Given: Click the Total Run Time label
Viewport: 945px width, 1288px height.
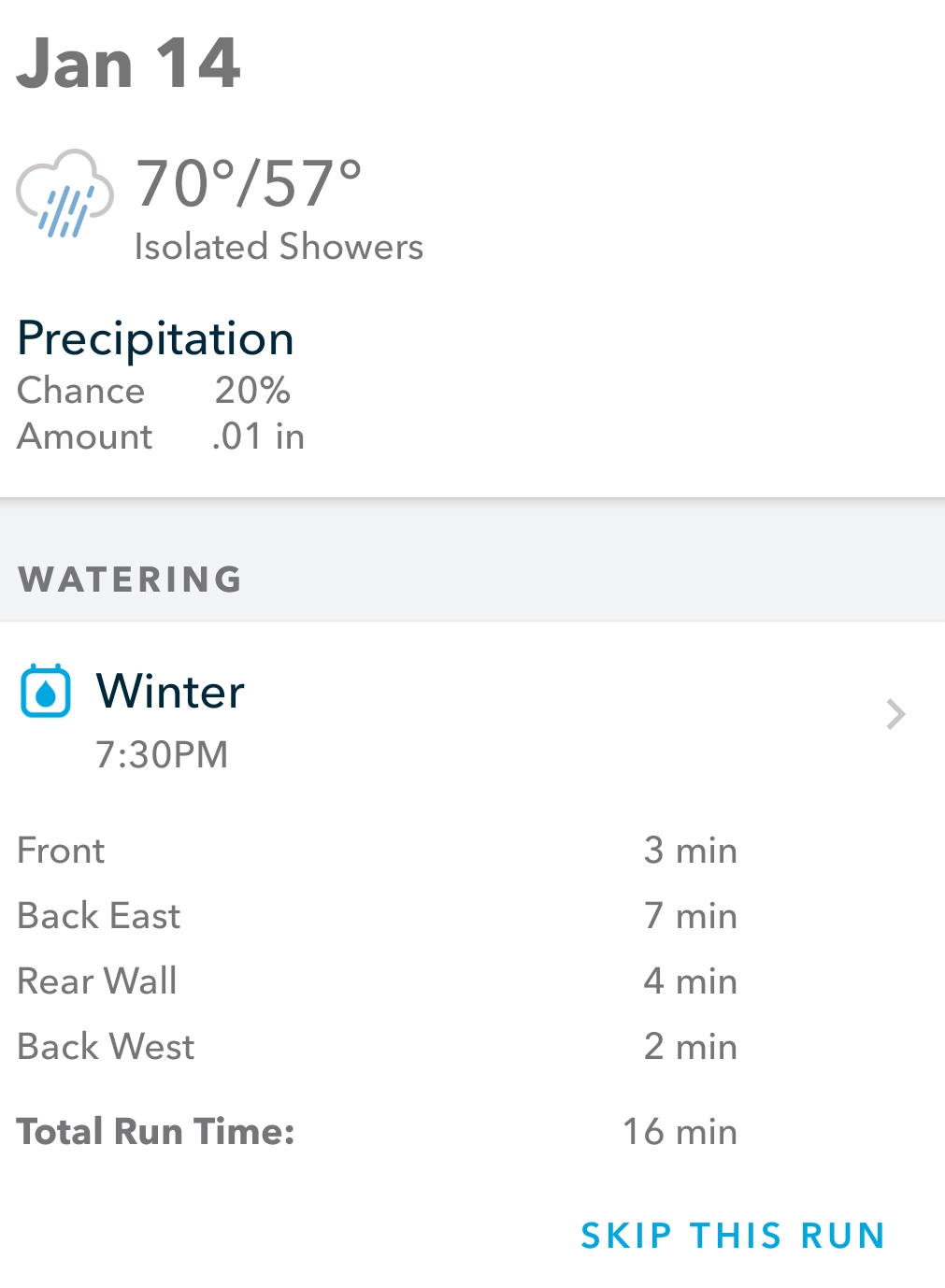Looking at the screenshot, I should coord(156,1132).
